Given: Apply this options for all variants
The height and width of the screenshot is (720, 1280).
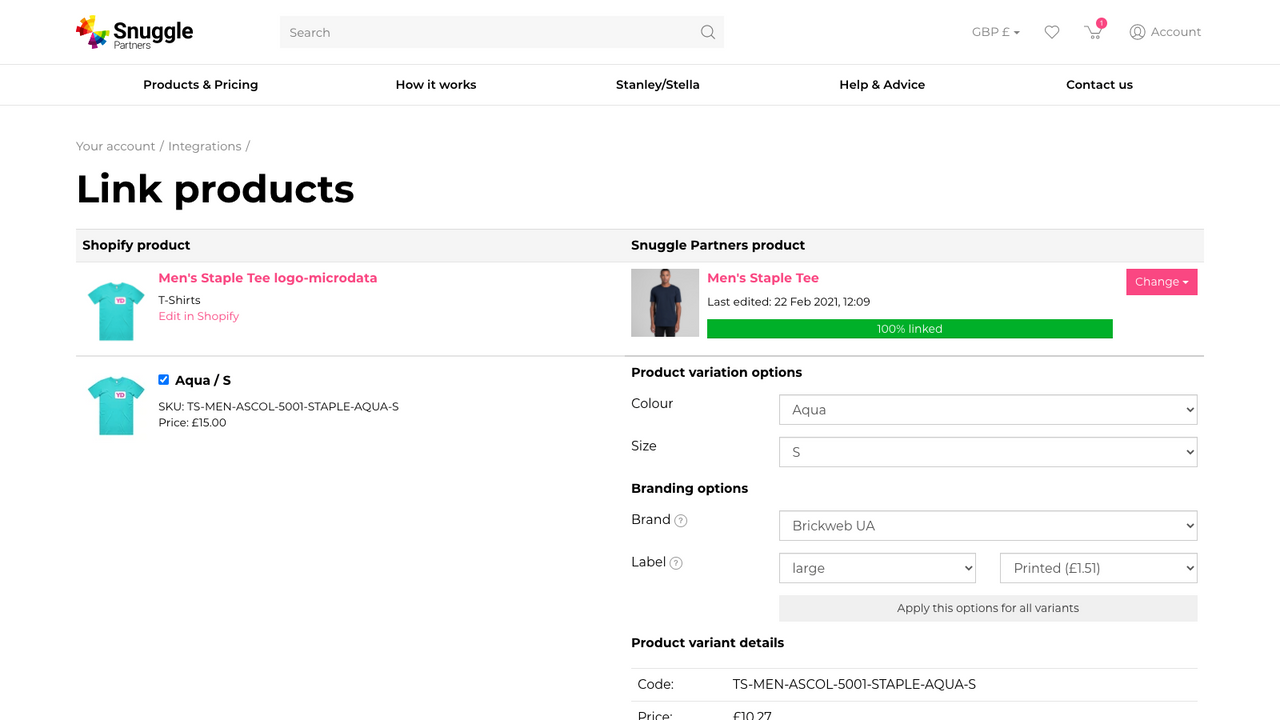Looking at the screenshot, I should [x=987, y=607].
